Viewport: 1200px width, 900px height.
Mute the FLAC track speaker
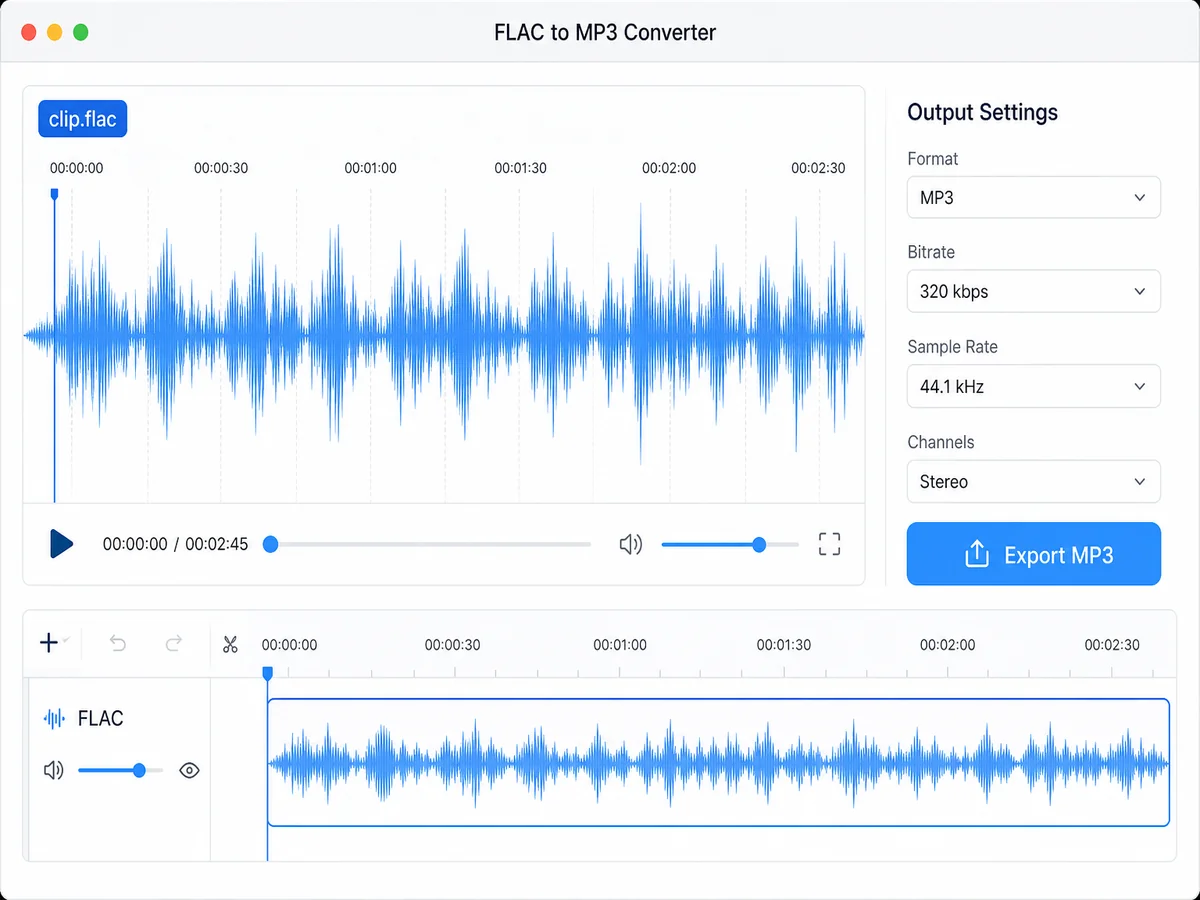[x=54, y=770]
